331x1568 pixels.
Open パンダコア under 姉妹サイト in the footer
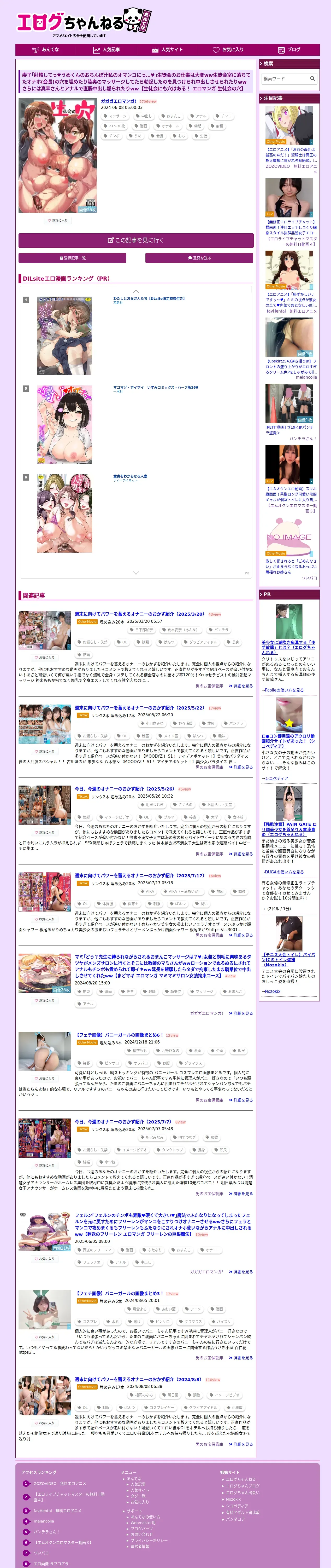point(235,1519)
